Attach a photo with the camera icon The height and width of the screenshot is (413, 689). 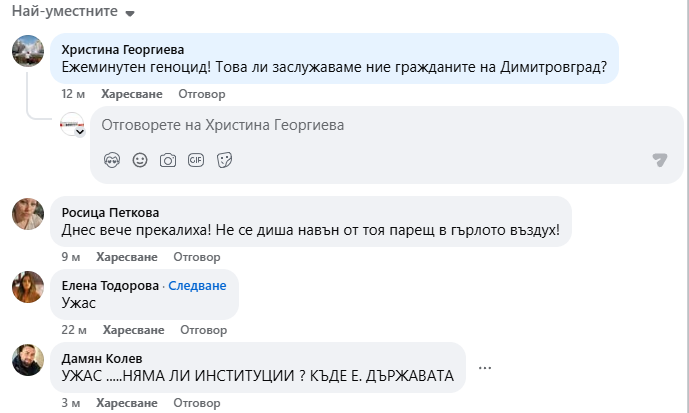click(168, 160)
